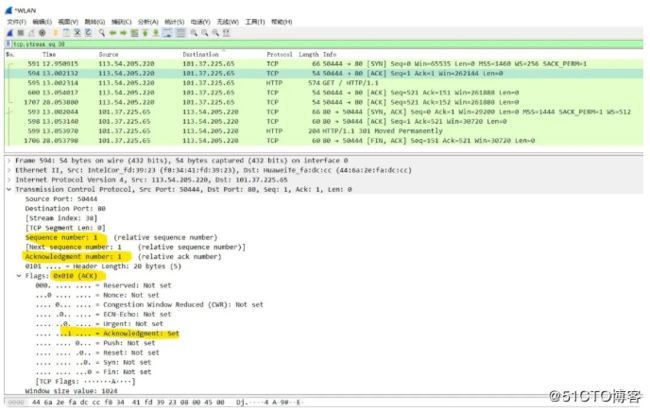
Task: Click the tcp.stream display filter field
Action: point(327,44)
